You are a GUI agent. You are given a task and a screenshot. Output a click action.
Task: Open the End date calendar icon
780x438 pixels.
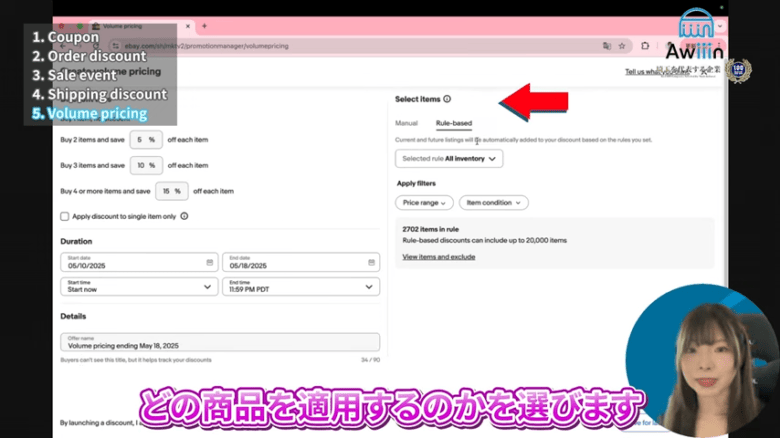coord(370,262)
